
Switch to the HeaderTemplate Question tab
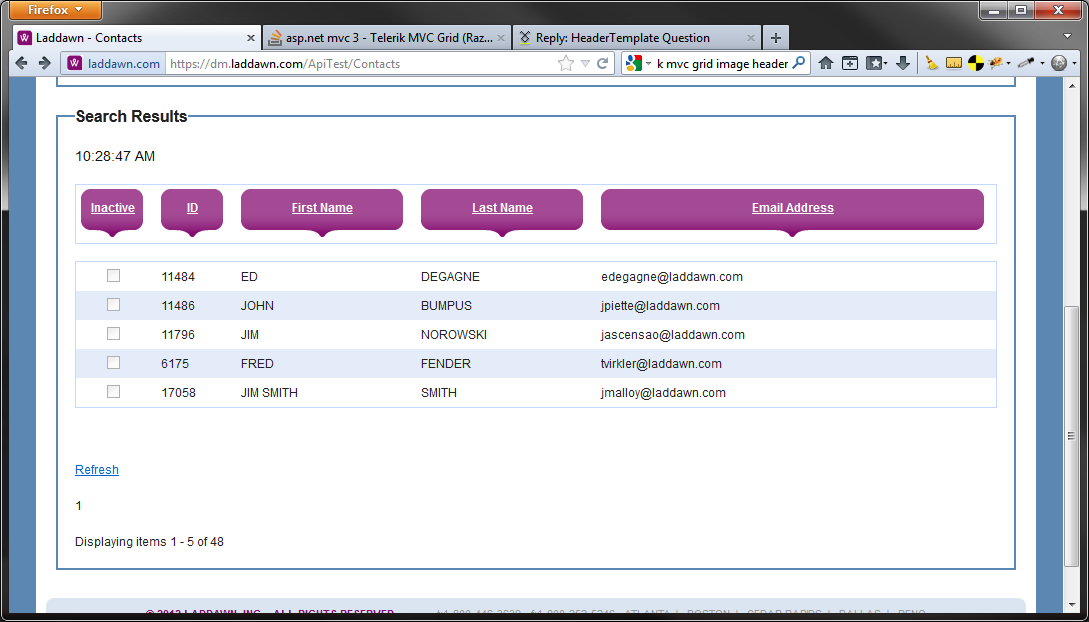coord(637,37)
